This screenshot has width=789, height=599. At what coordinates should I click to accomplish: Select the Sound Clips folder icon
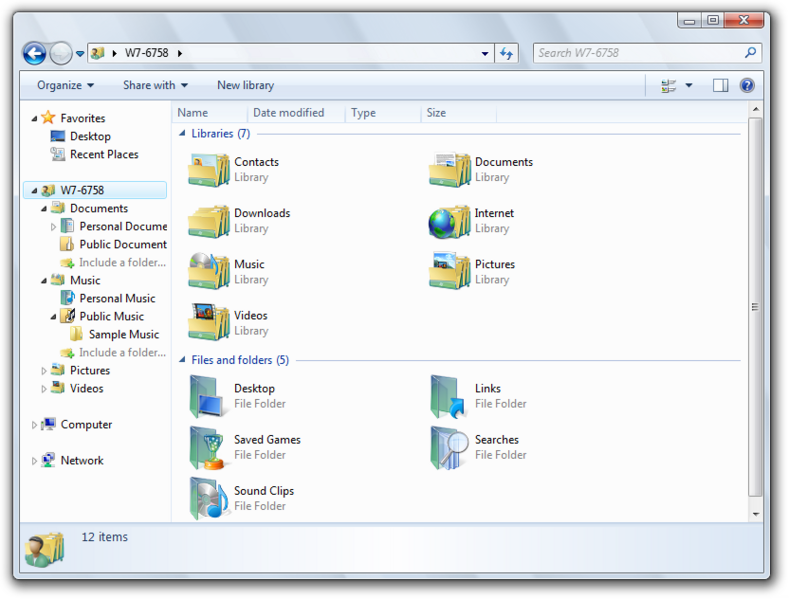tap(208, 498)
